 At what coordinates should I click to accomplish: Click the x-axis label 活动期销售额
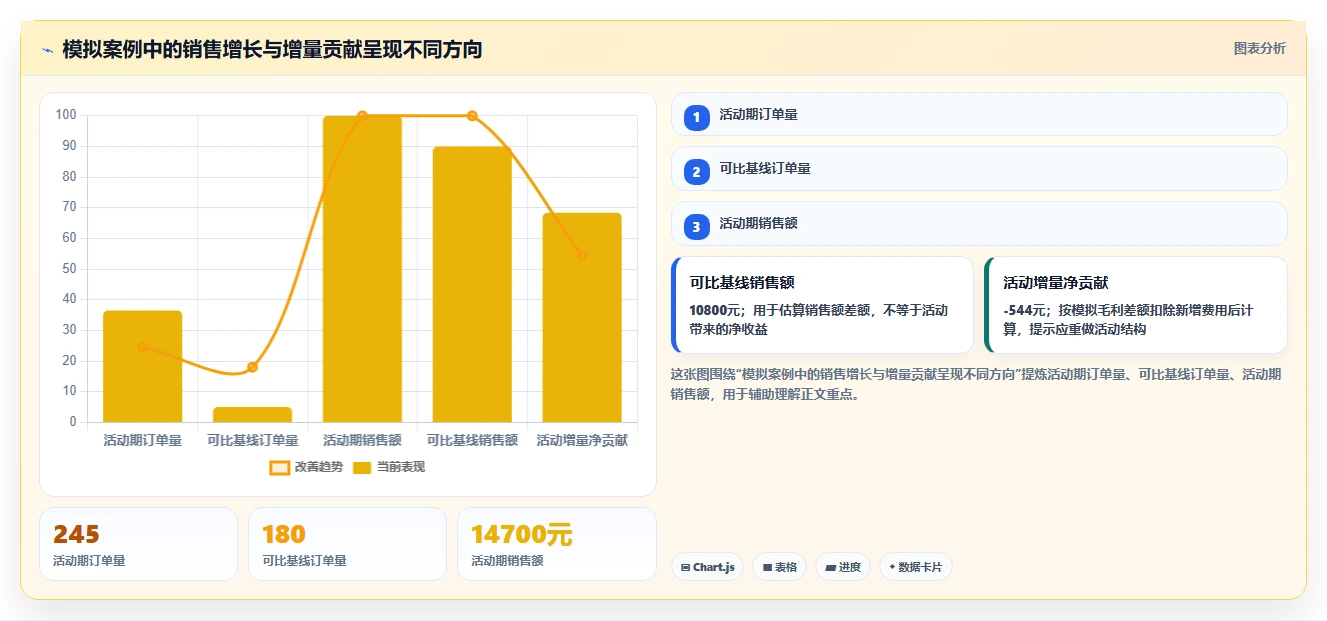click(362, 440)
